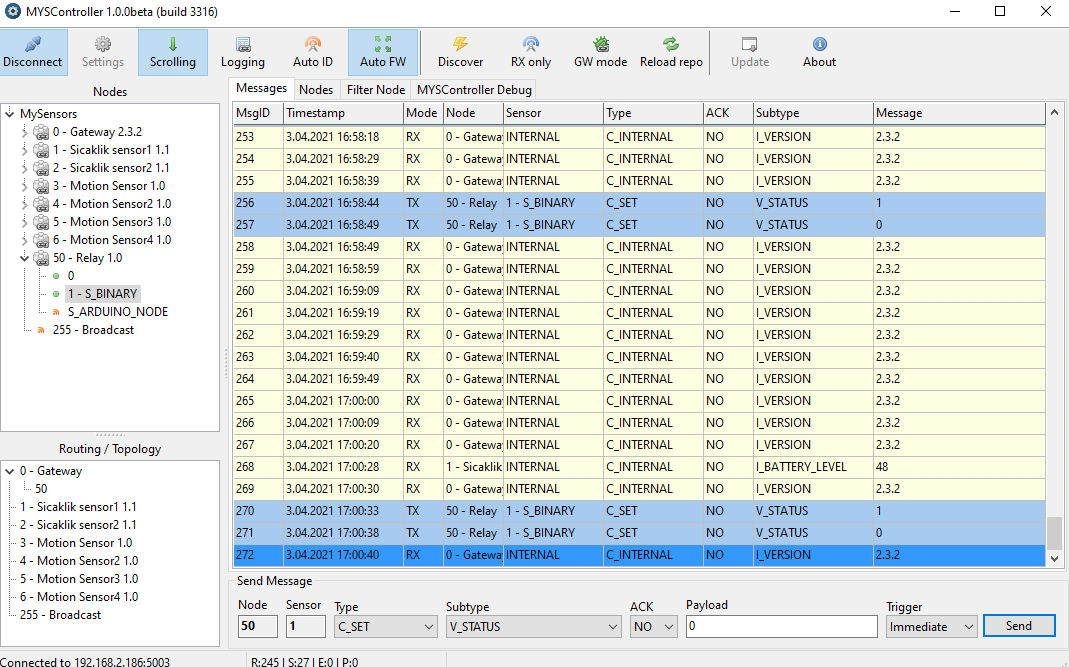1069x667 pixels.
Task: Click the message list scrollbar thumb
Action: pyautogui.click(x=1054, y=532)
